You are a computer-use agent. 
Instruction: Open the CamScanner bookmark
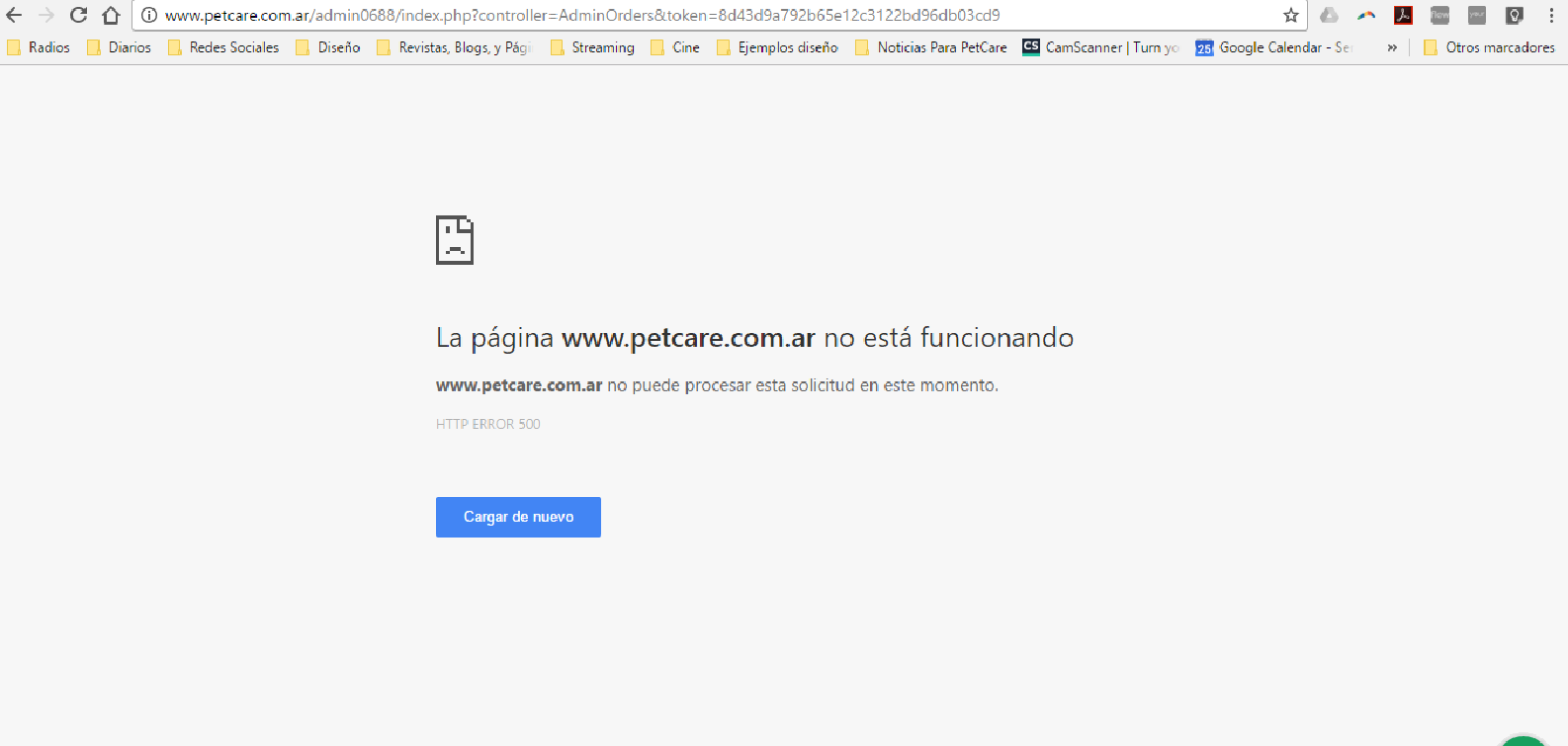[1101, 47]
